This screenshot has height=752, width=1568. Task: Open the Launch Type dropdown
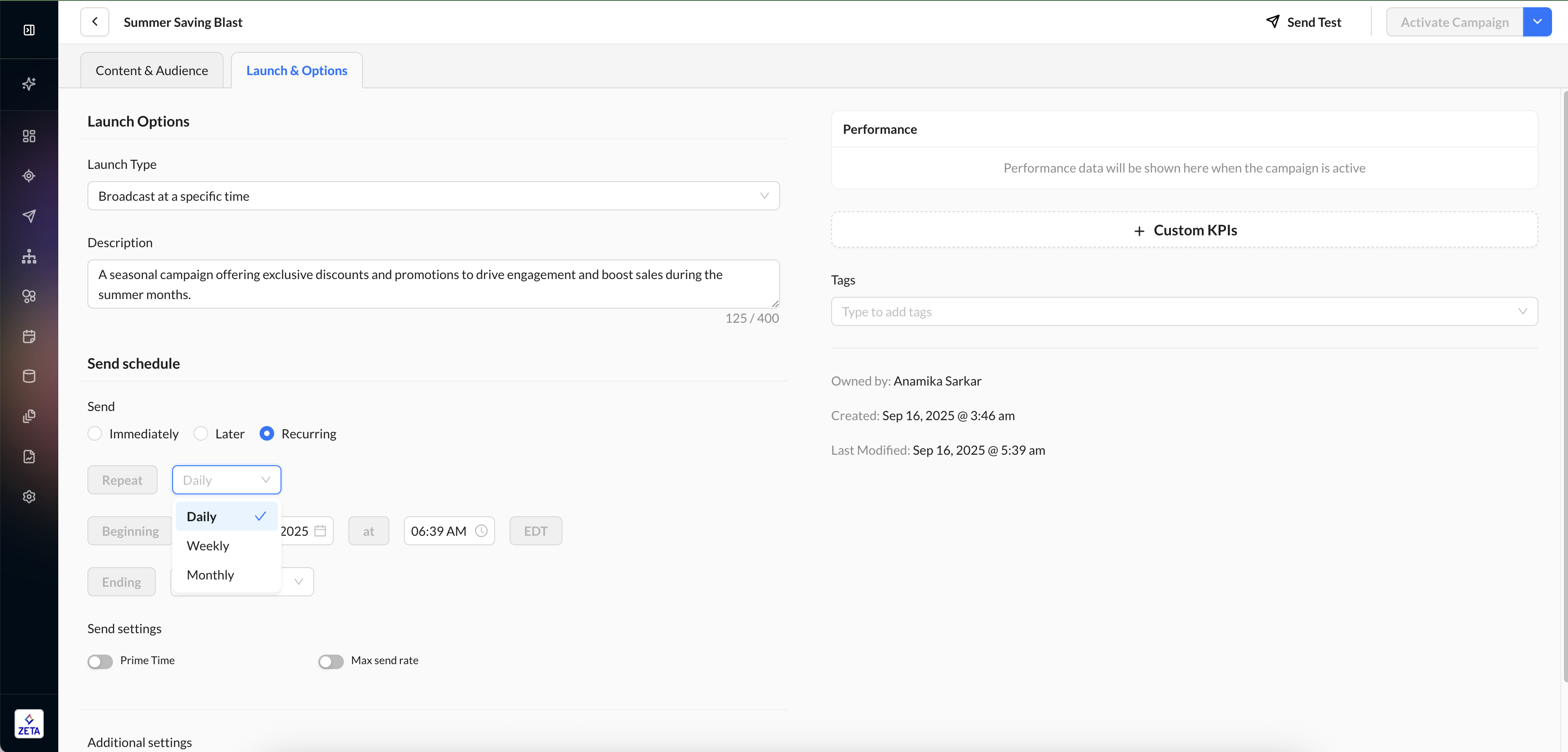click(x=433, y=196)
